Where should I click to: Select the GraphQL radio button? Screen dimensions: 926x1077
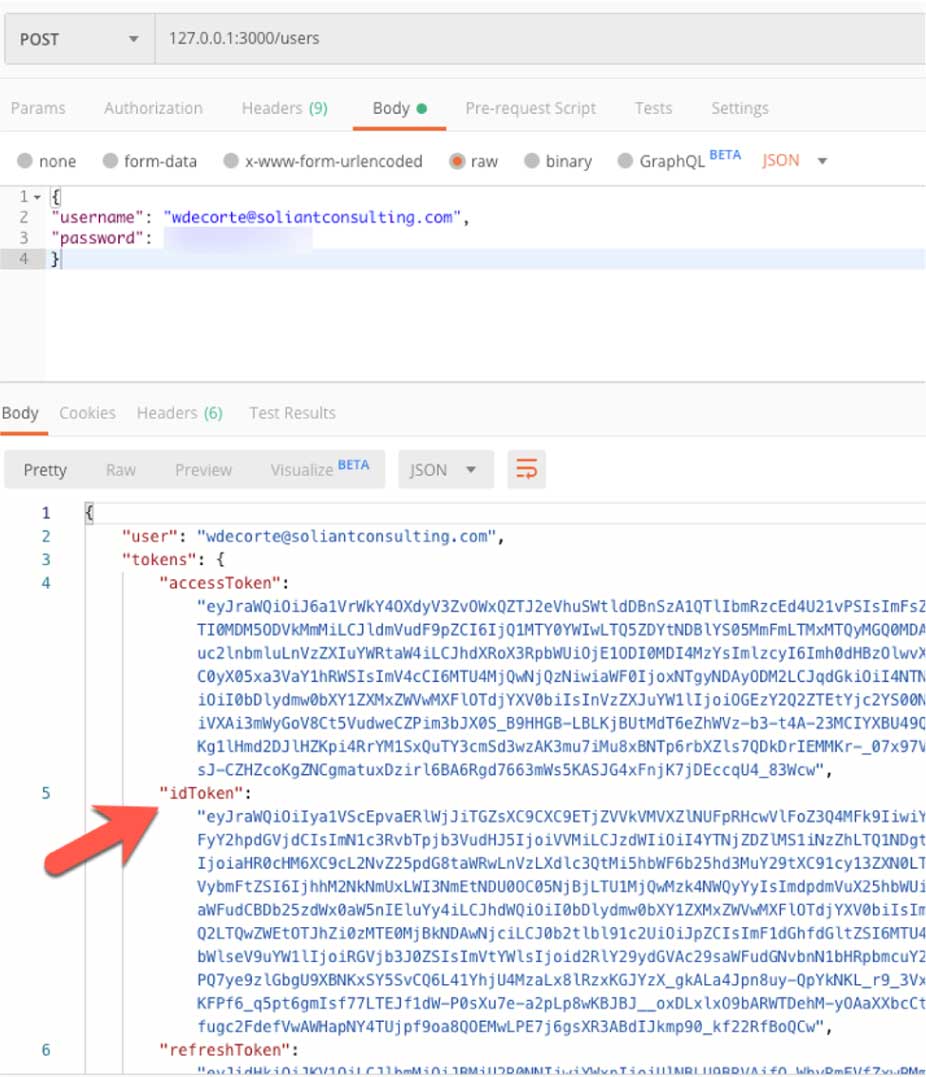(624, 161)
